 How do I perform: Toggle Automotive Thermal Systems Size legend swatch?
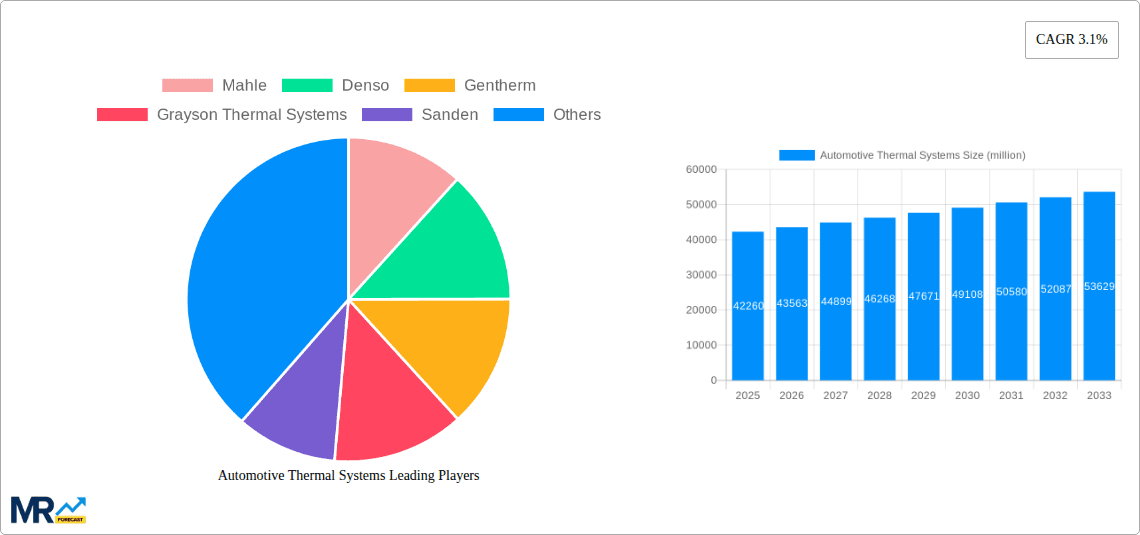[x=797, y=155]
